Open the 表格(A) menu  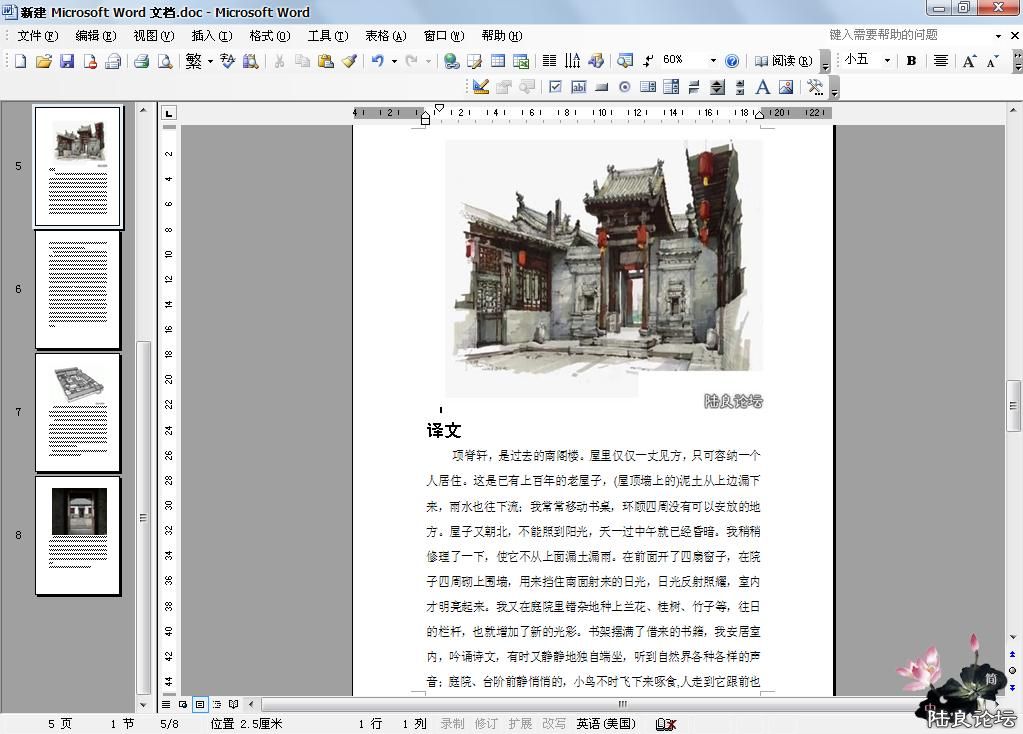tap(385, 36)
